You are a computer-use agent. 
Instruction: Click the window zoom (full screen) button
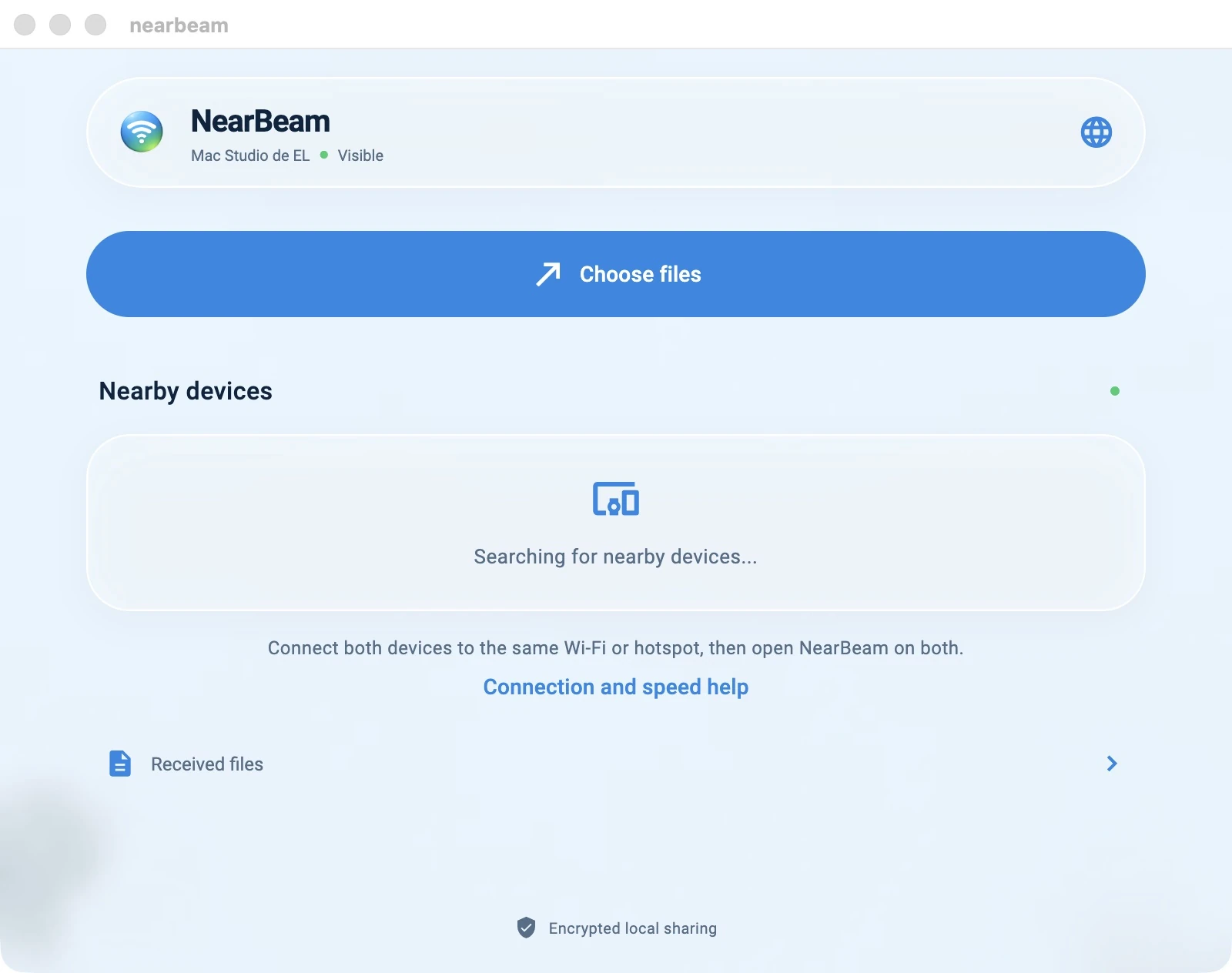(95, 25)
